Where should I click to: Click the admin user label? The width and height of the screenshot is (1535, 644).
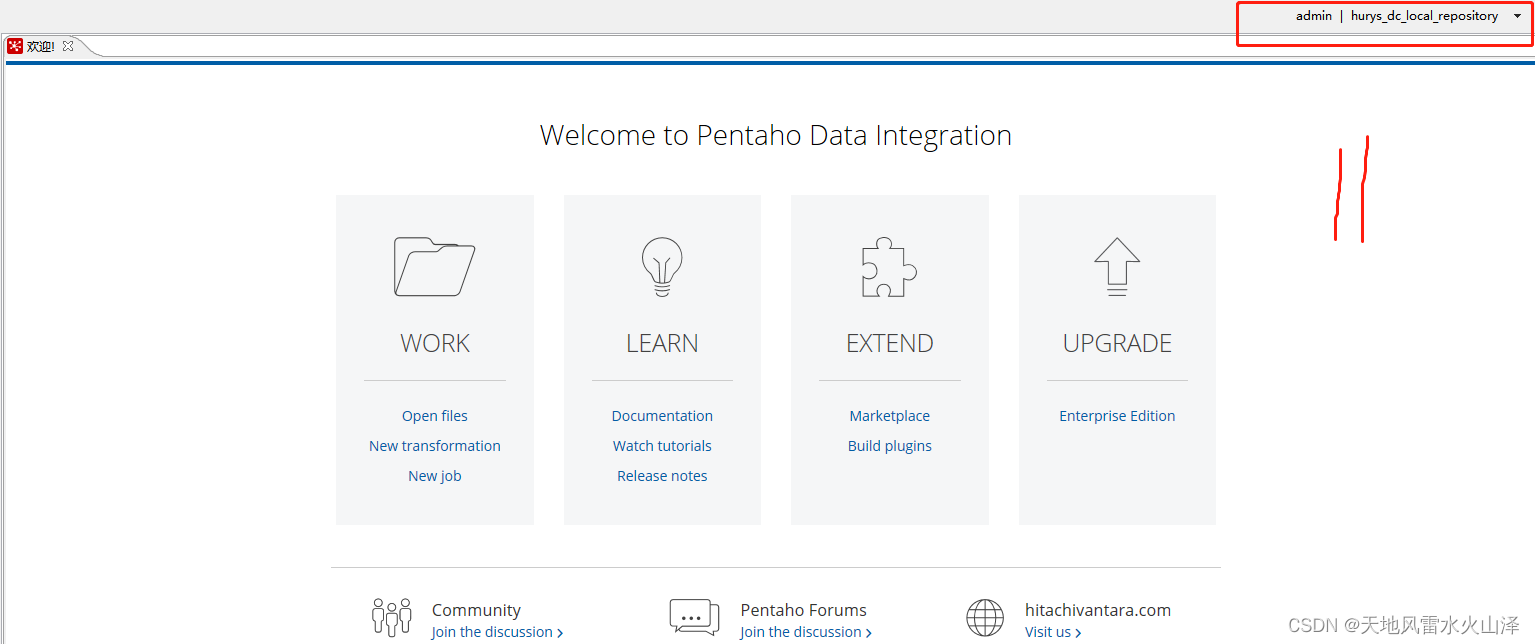tap(1314, 16)
